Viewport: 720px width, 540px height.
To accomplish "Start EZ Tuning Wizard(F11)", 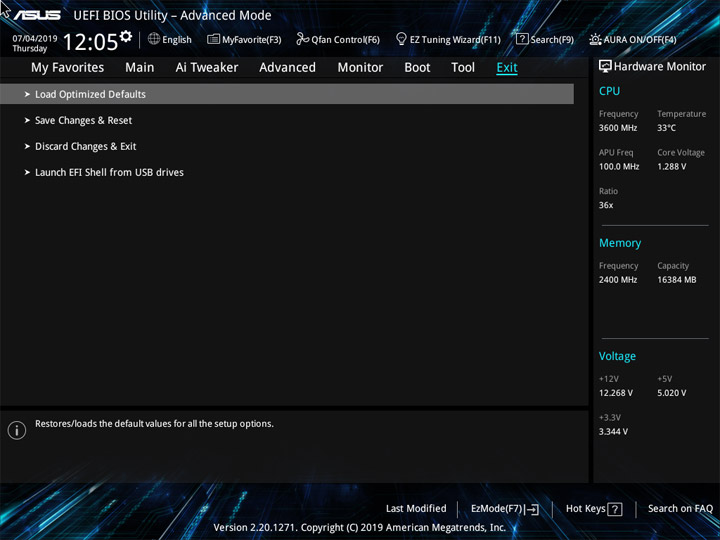I will tap(455, 39).
